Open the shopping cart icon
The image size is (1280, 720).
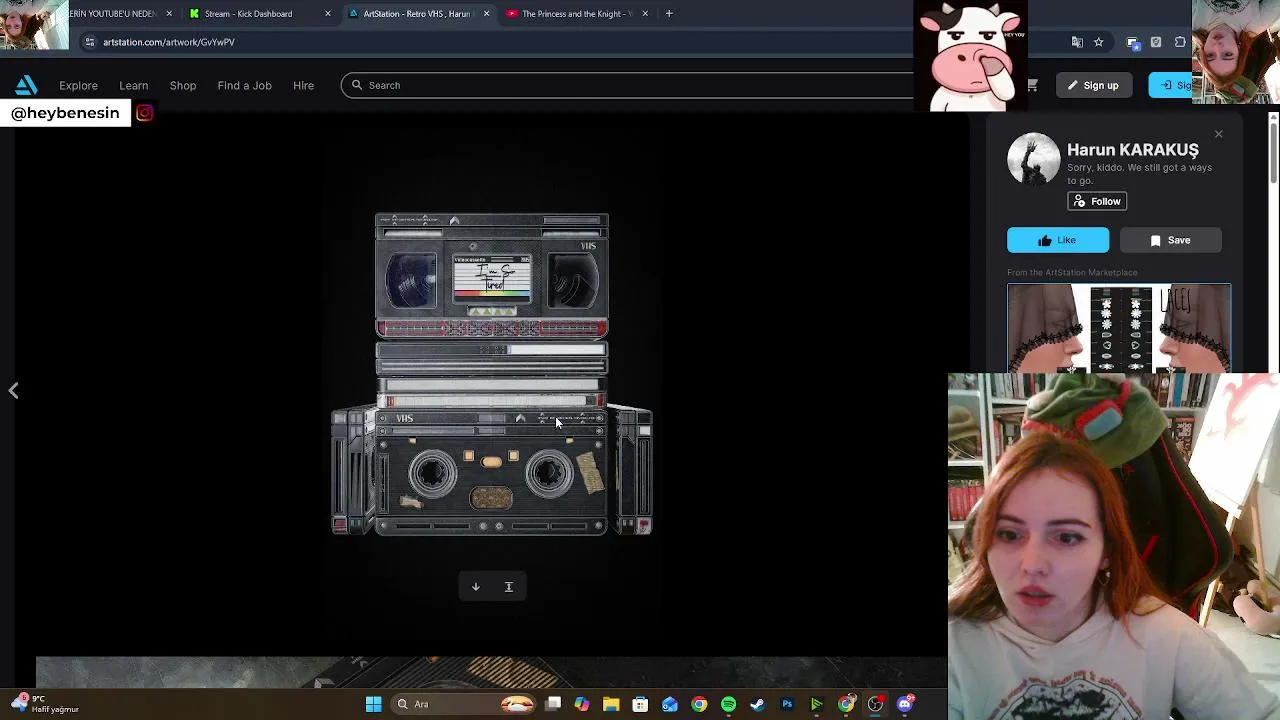click(1032, 85)
